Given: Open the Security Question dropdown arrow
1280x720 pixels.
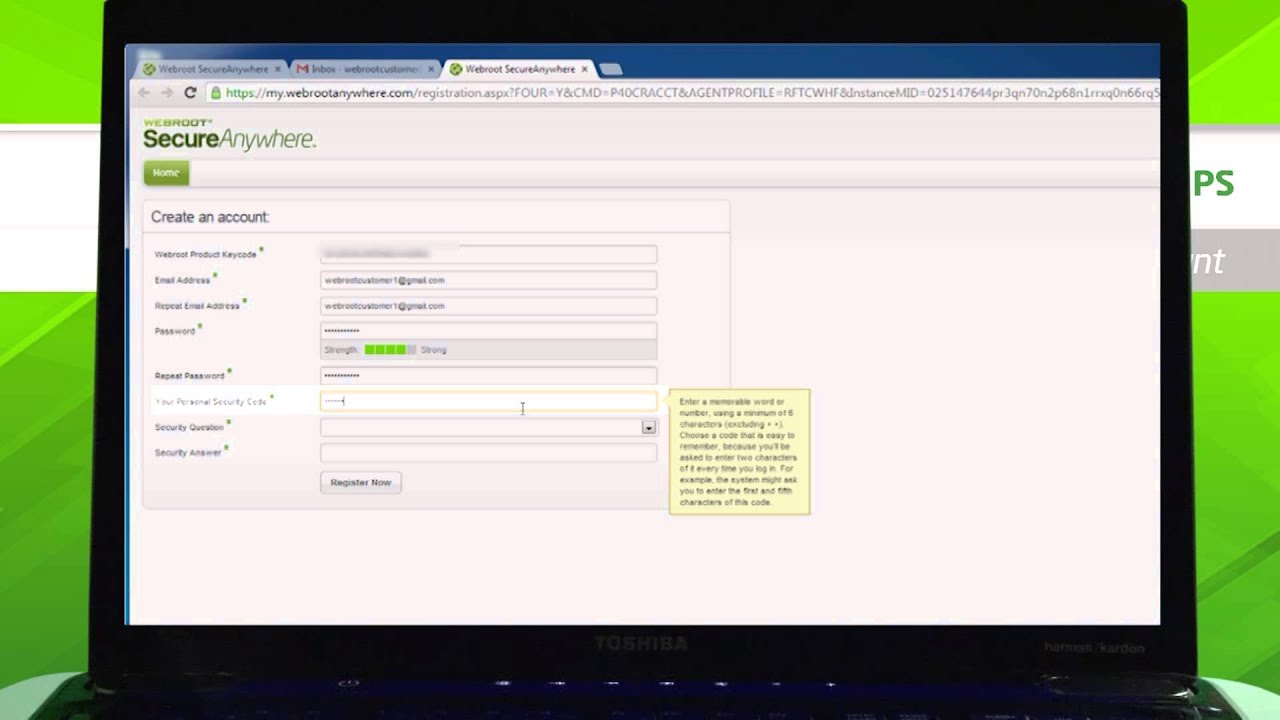Looking at the screenshot, I should pos(648,427).
